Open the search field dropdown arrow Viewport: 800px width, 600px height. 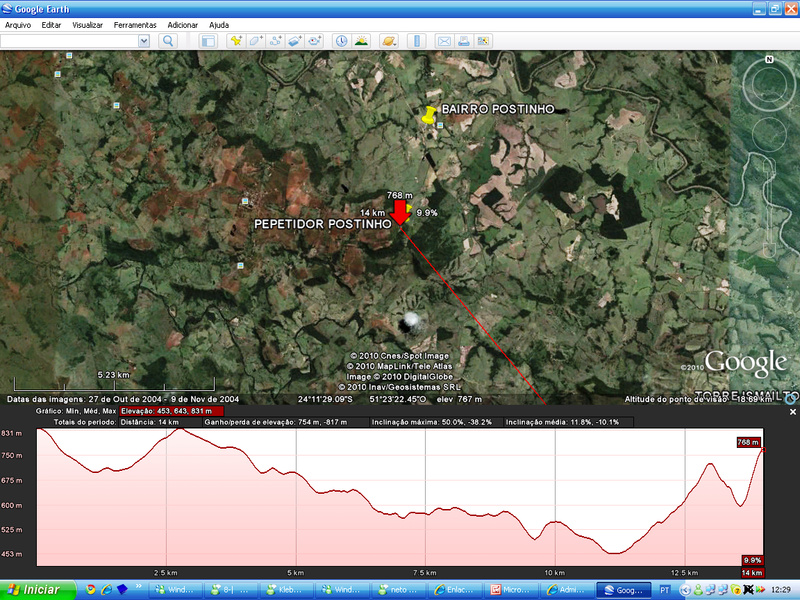coord(144,41)
